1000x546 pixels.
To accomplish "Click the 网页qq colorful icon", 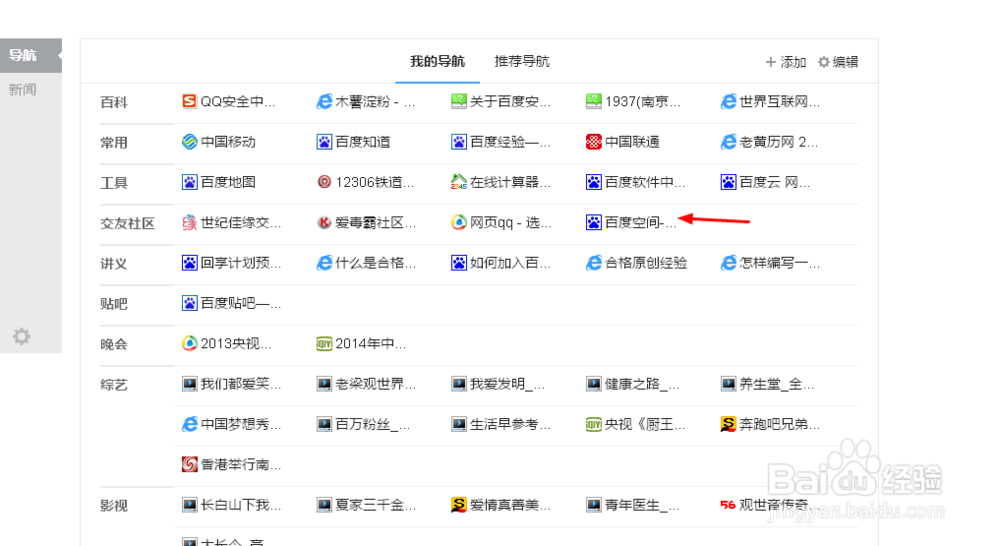I will (459, 222).
